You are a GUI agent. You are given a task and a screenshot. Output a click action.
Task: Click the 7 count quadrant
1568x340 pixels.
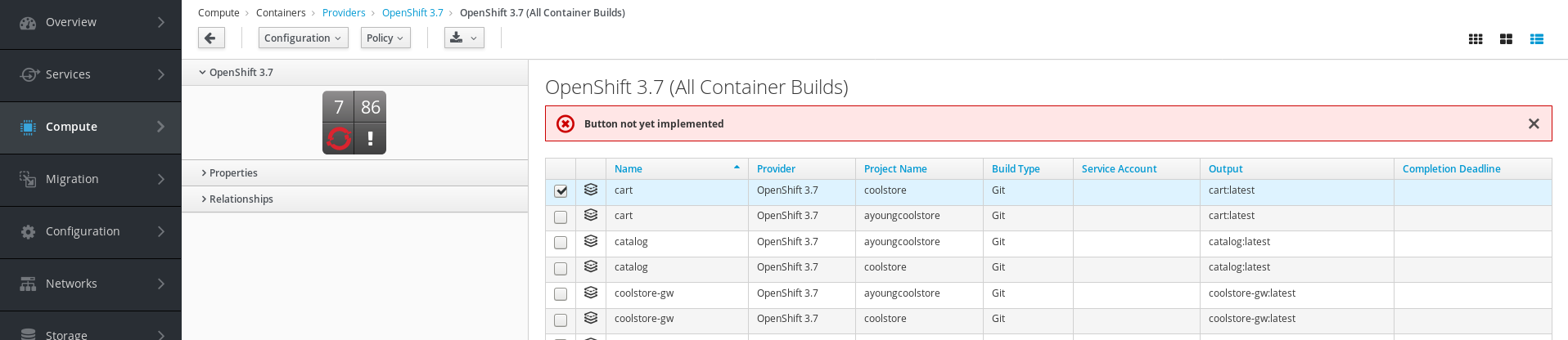point(339,107)
